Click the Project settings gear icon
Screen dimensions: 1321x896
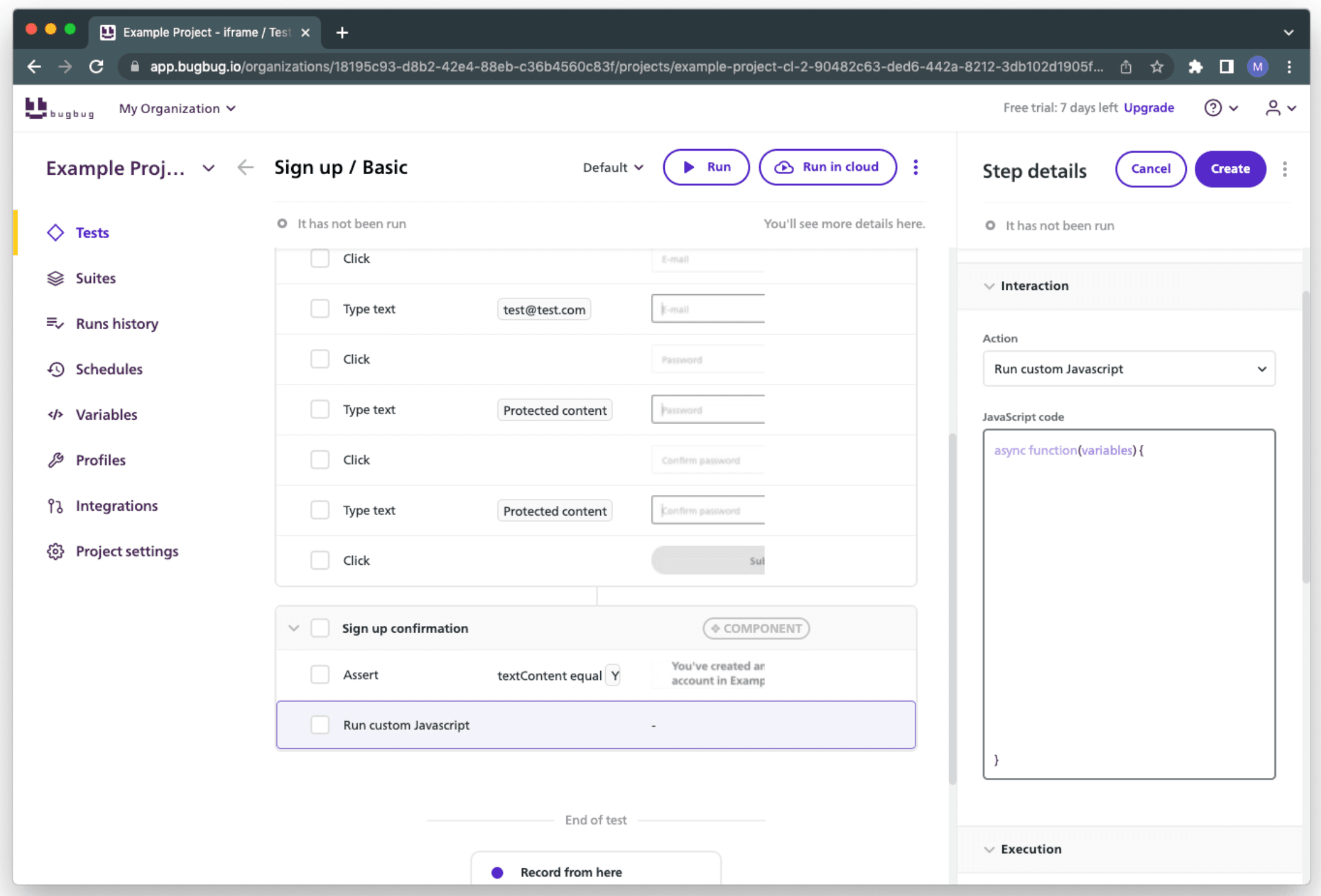pyautogui.click(x=55, y=551)
